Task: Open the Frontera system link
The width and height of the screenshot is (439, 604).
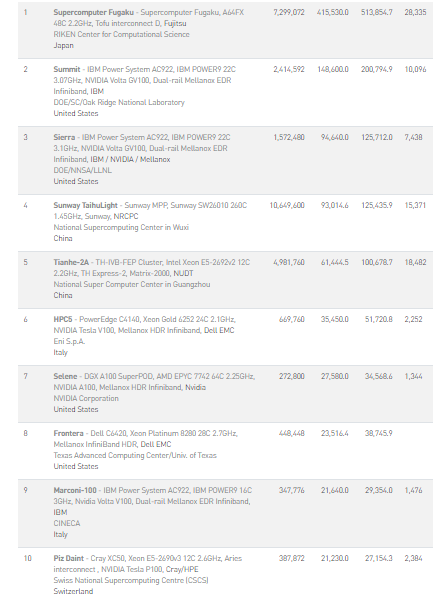Action: coord(68,433)
